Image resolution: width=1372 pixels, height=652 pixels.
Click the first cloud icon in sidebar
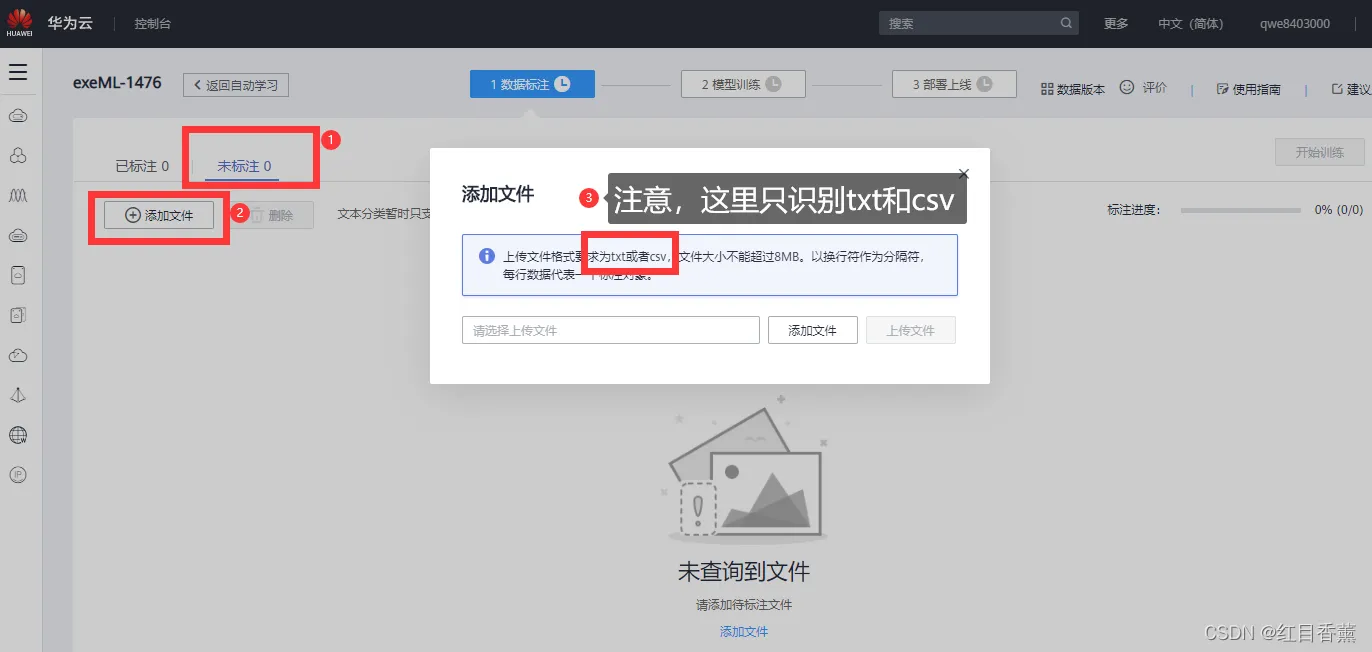(18, 116)
